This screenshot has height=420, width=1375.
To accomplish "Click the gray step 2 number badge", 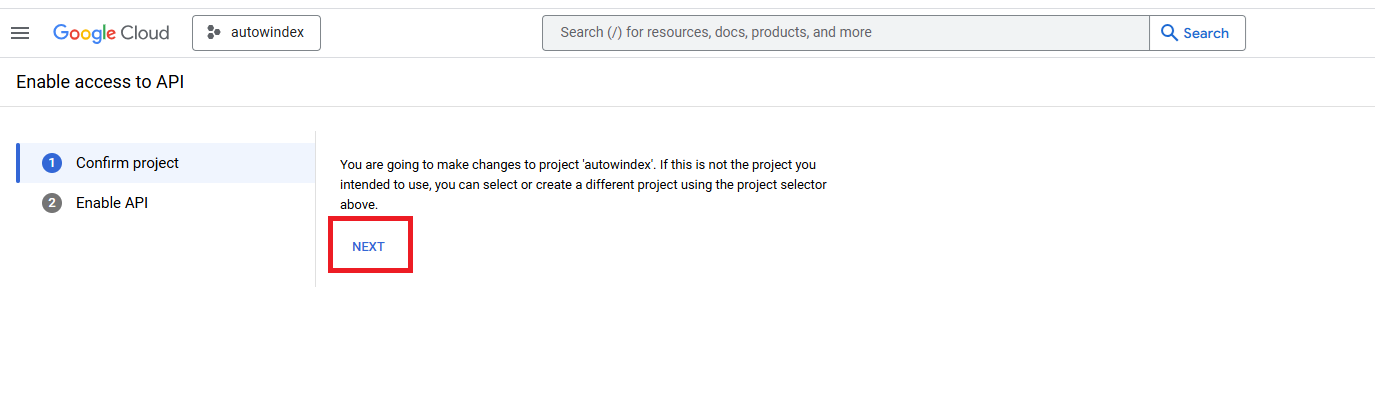I will (x=52, y=203).
